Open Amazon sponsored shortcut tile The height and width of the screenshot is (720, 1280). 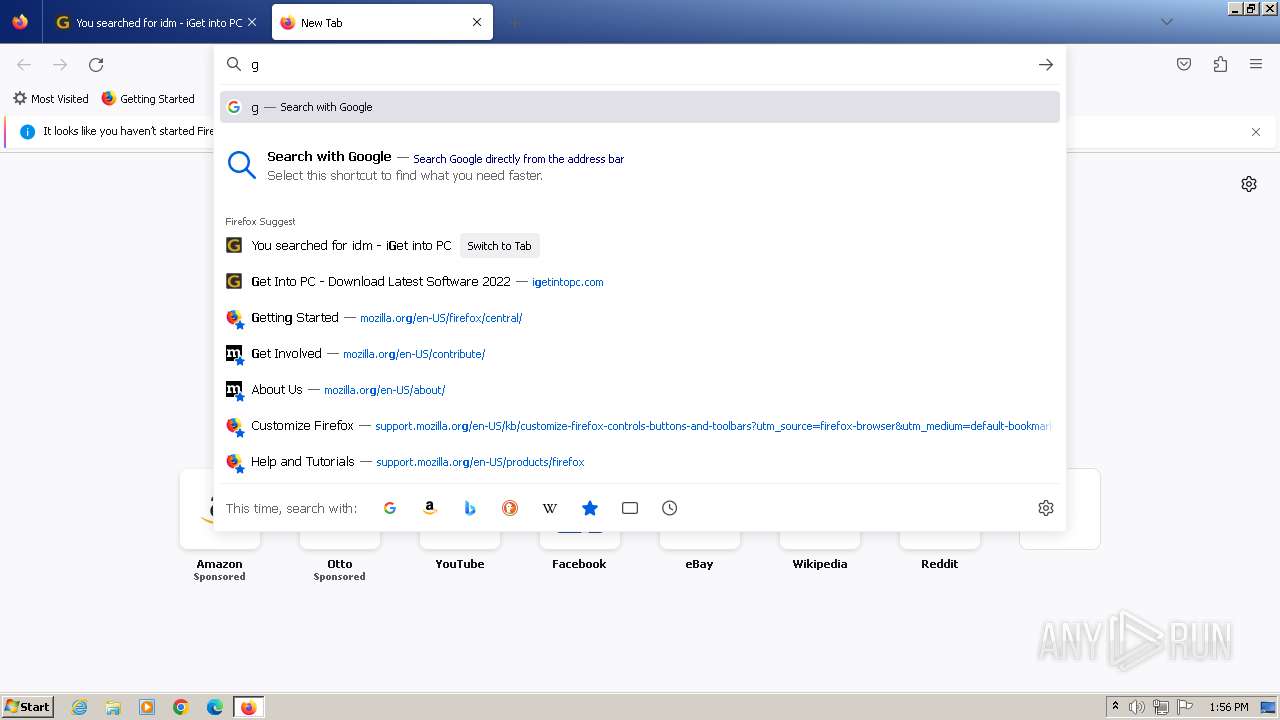click(220, 540)
